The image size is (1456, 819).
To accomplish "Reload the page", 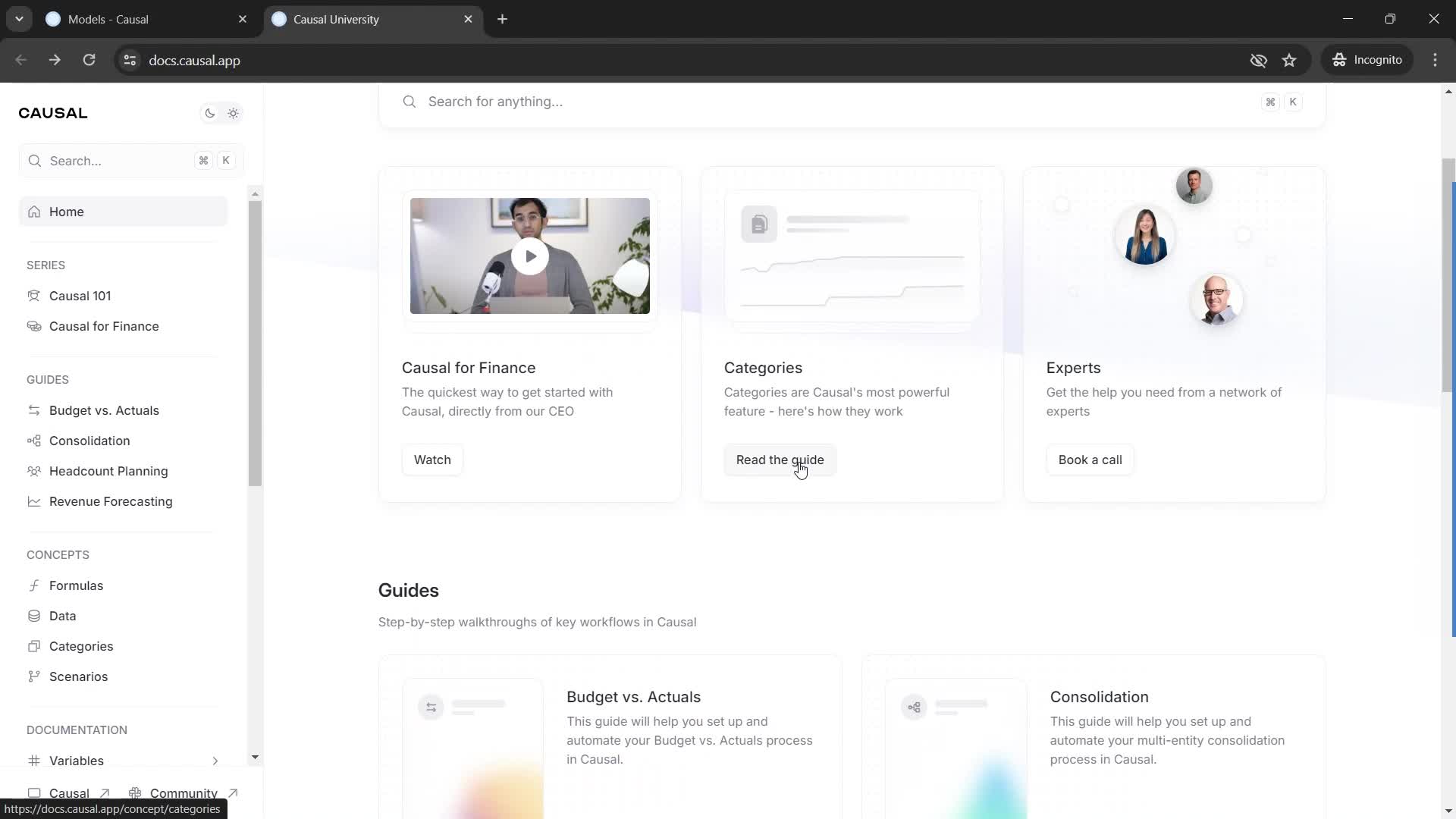I will (89, 60).
